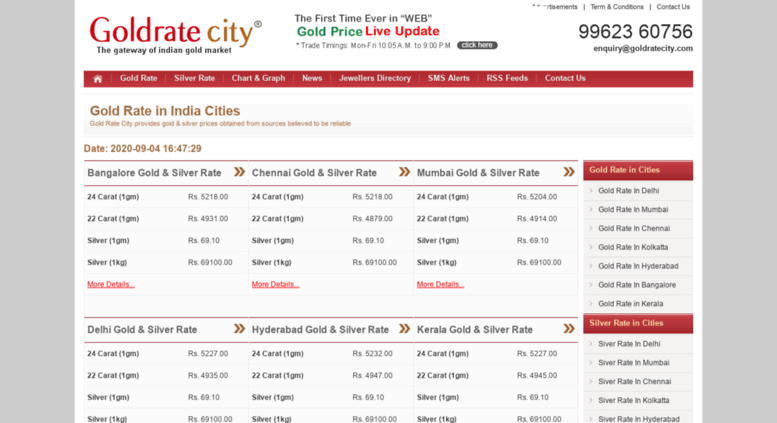The image size is (777, 423).
Task: Click phone number 99623 60756
Action: coord(635,32)
